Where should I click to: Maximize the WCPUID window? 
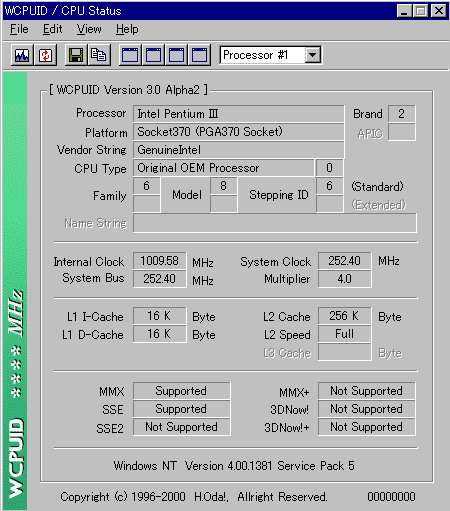click(420, 11)
